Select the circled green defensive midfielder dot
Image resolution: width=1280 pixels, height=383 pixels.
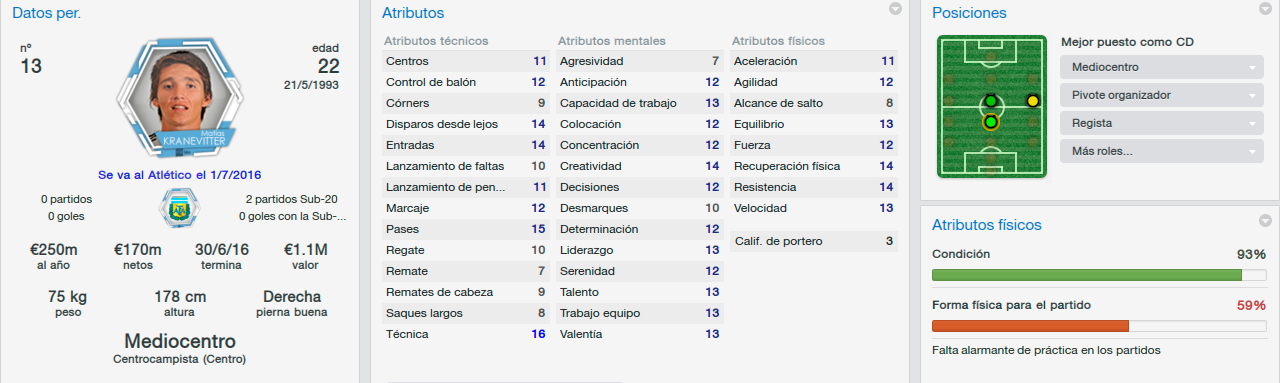(991, 122)
